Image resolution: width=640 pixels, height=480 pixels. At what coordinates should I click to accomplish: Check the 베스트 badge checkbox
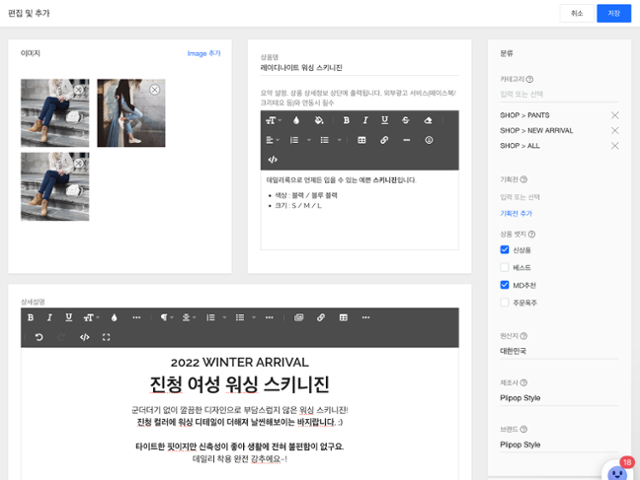[504, 267]
